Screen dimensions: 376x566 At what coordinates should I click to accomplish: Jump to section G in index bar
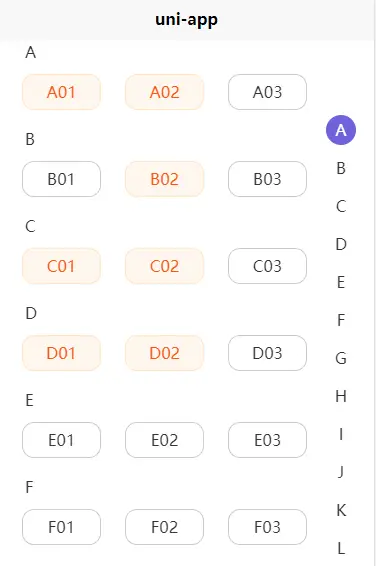(x=341, y=358)
